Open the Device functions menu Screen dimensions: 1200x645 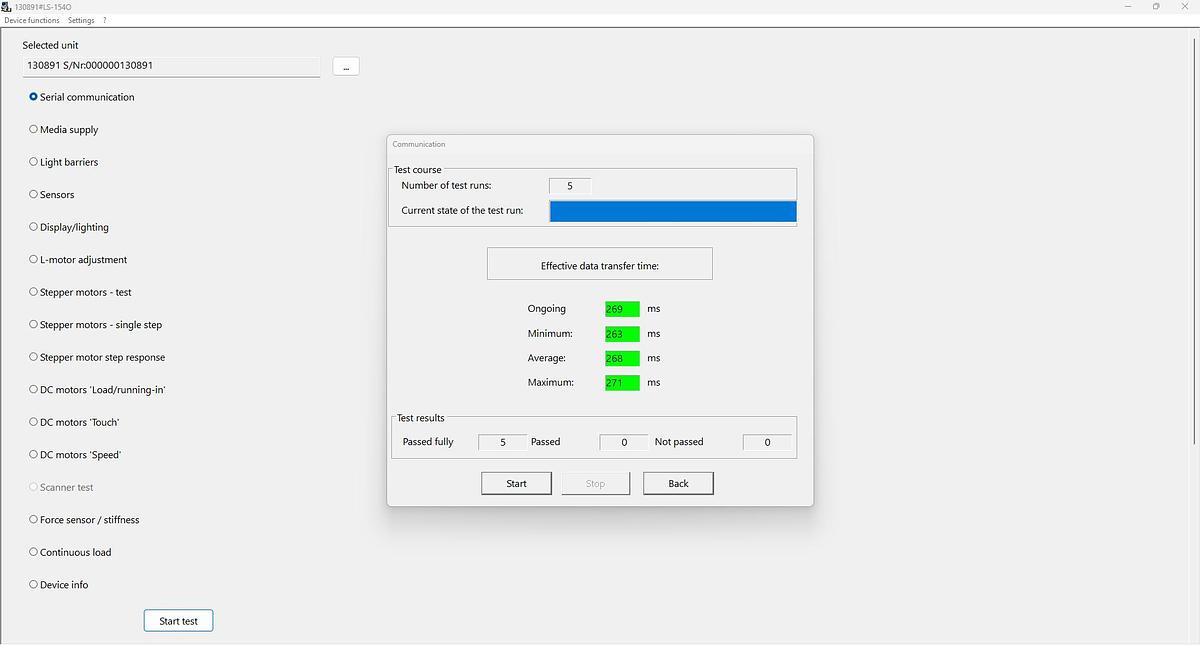(x=31, y=20)
